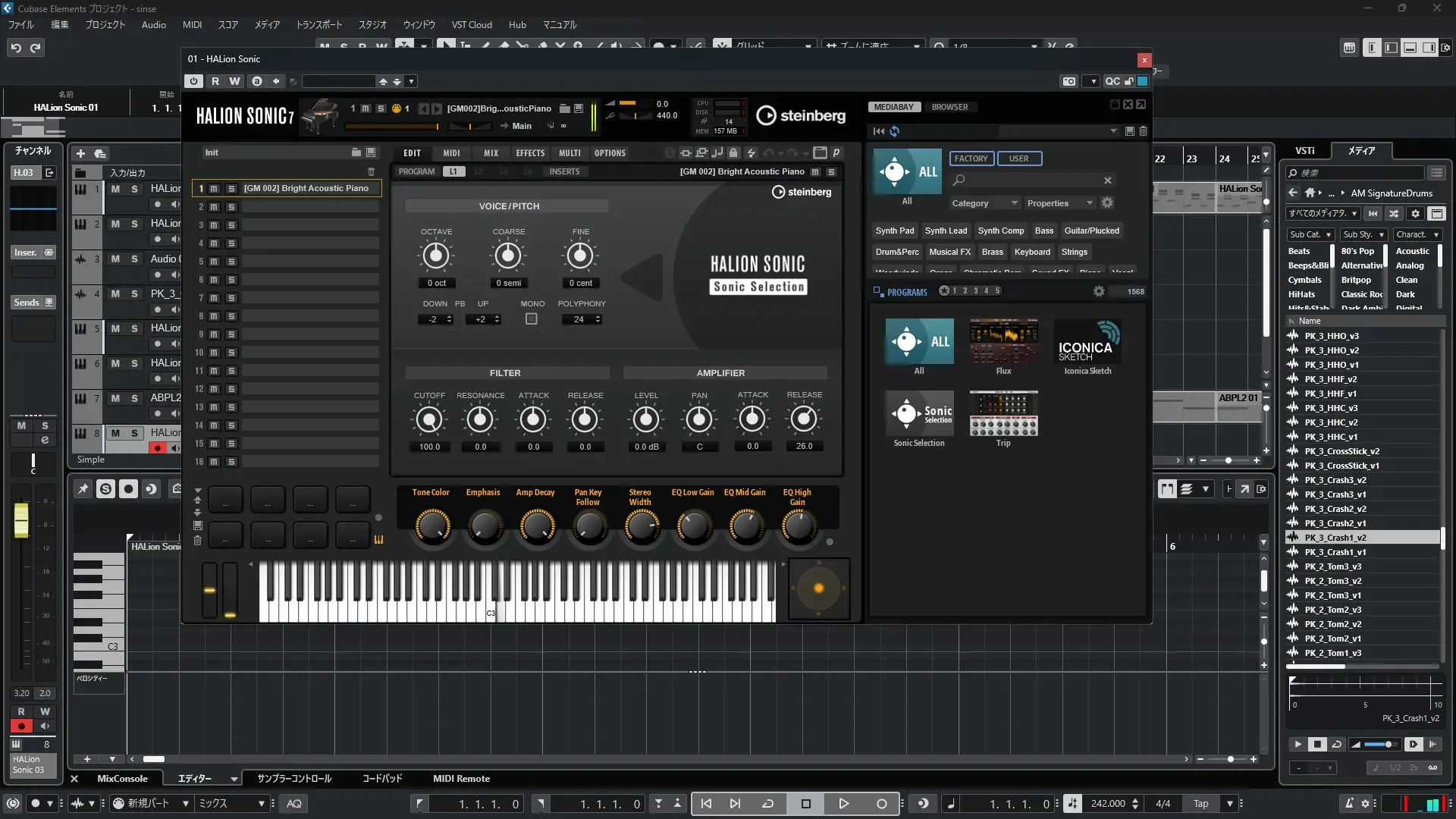Select the Iconica Sketch library icon
Viewport: 1456px width, 819px height.
click(x=1087, y=341)
